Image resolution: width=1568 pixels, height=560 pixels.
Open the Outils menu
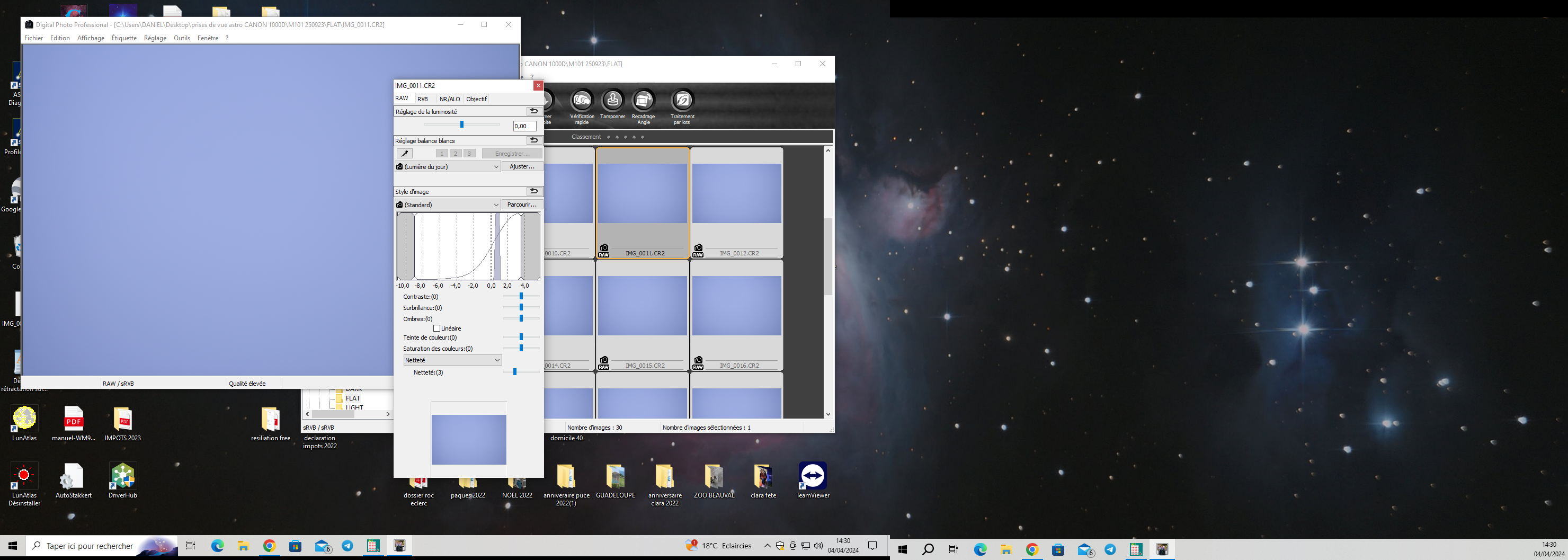pyautogui.click(x=182, y=38)
